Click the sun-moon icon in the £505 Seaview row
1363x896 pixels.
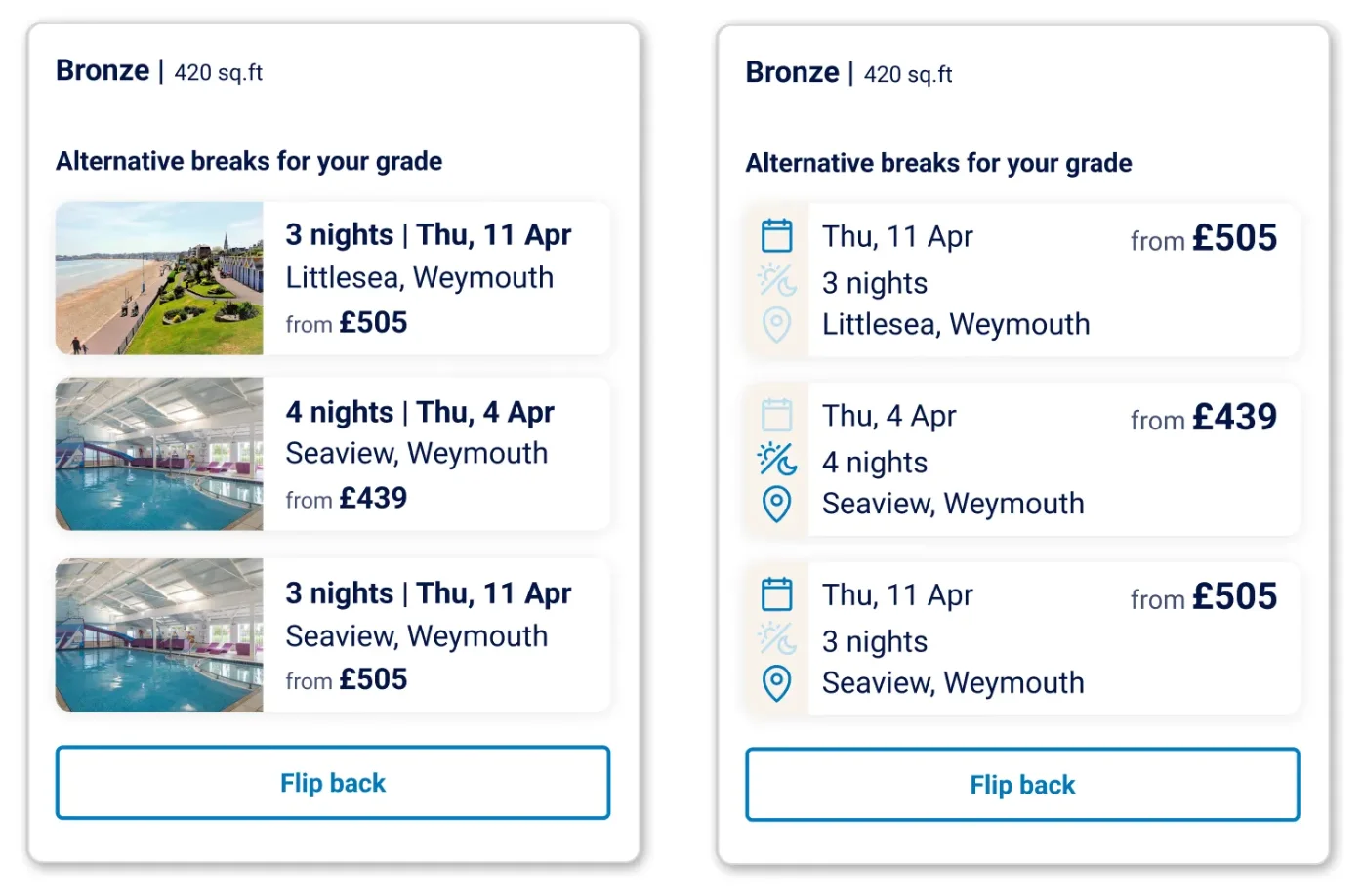point(777,639)
